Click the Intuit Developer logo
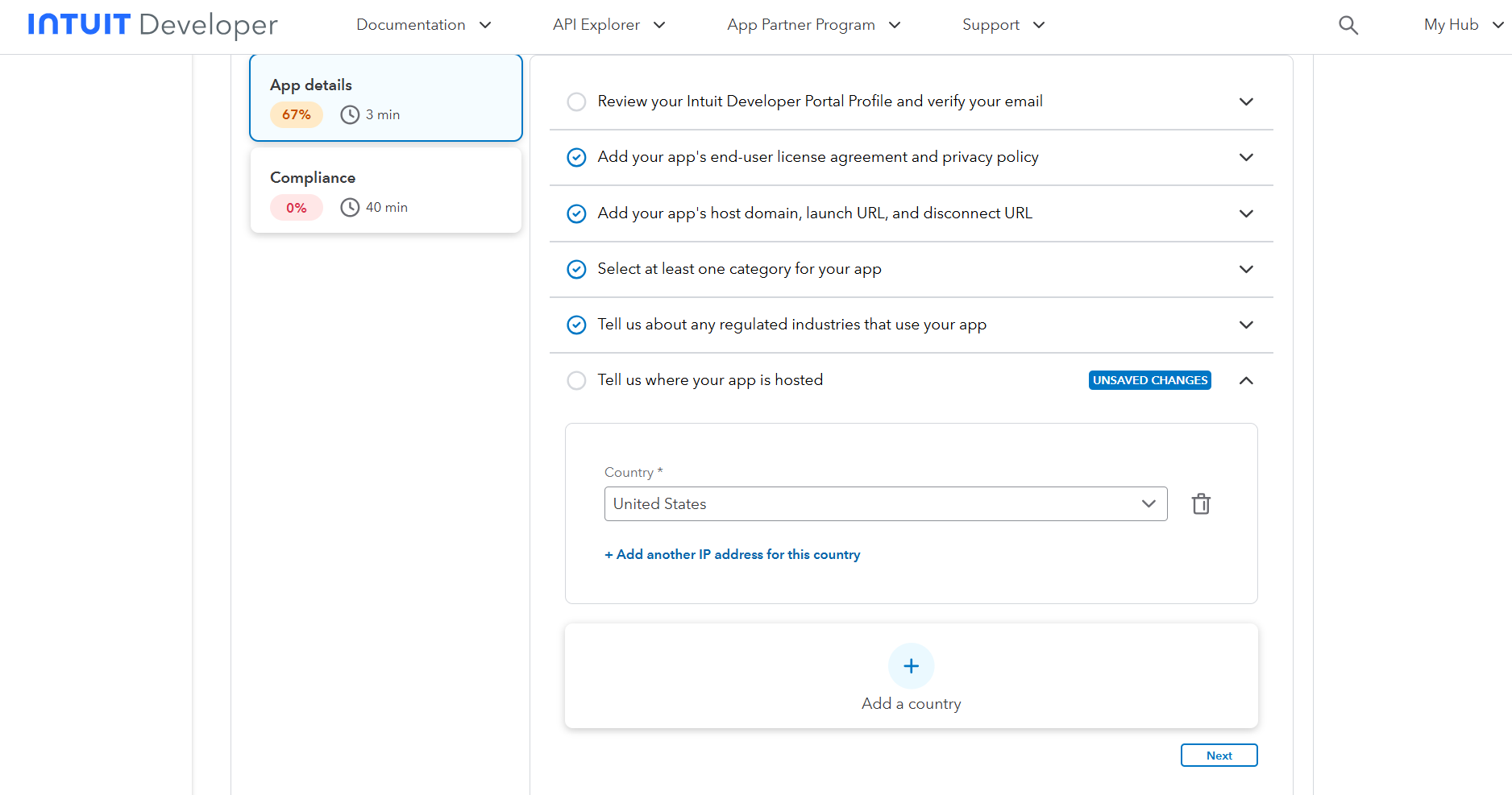This screenshot has height=795, width=1512. (x=152, y=25)
